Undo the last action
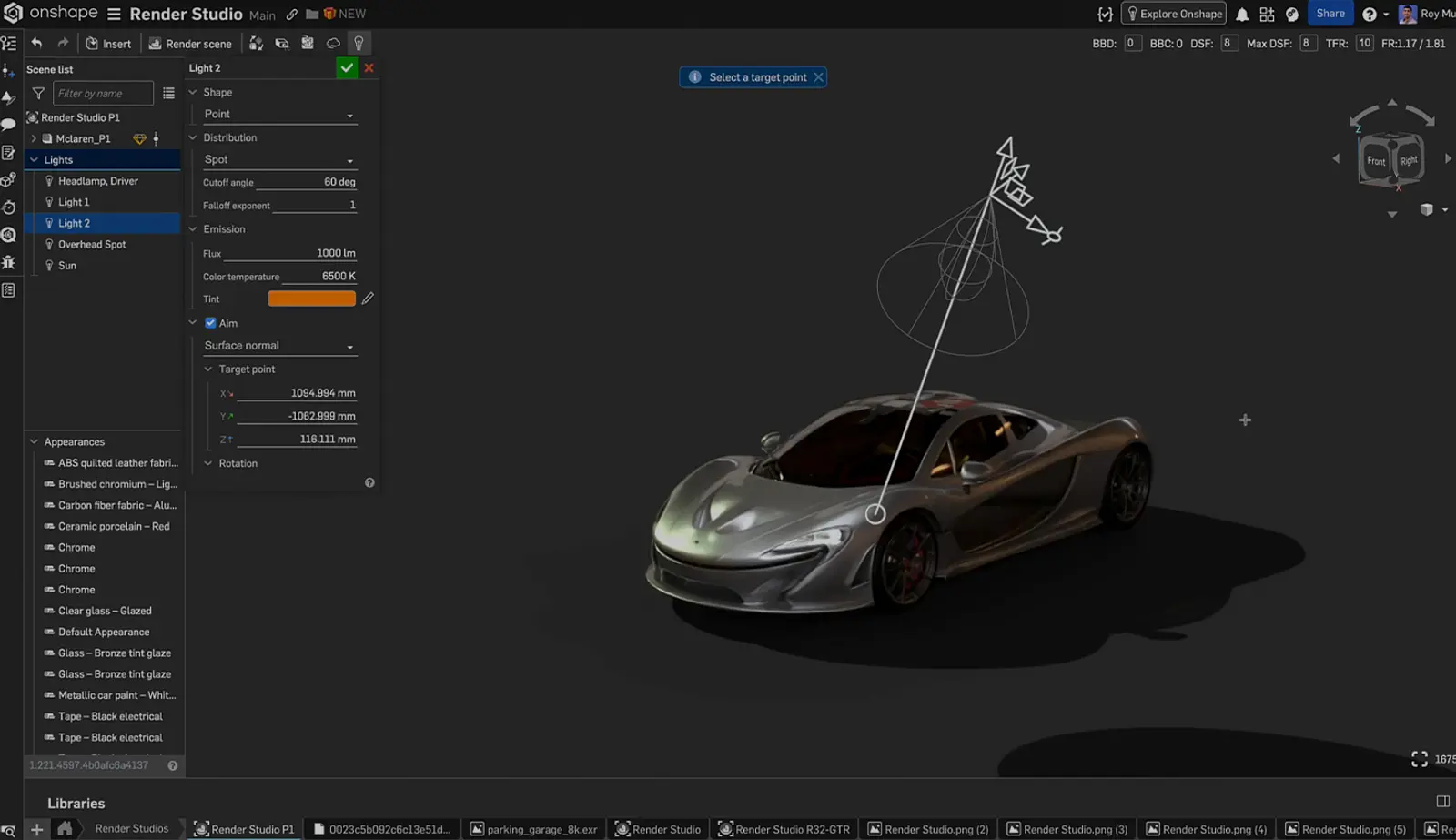Viewport: 1456px width, 840px height. pyautogui.click(x=36, y=43)
